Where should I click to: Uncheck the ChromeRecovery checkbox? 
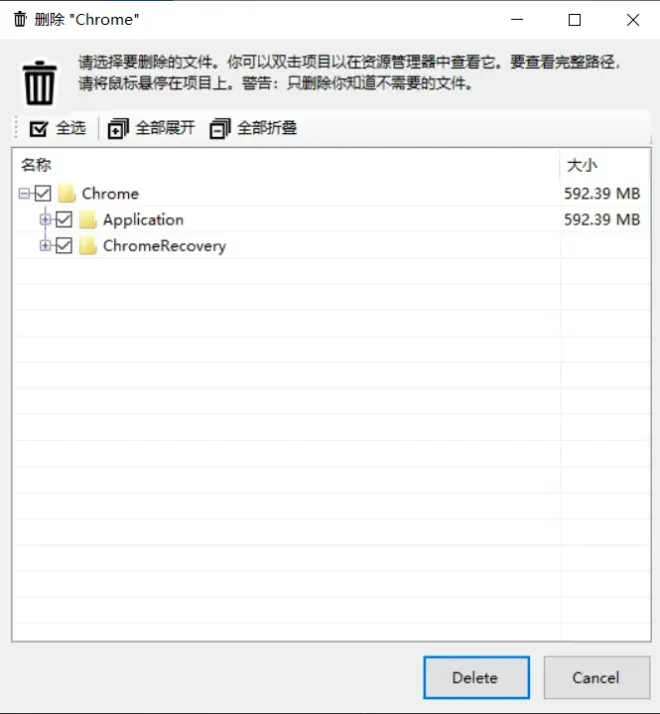pos(64,246)
